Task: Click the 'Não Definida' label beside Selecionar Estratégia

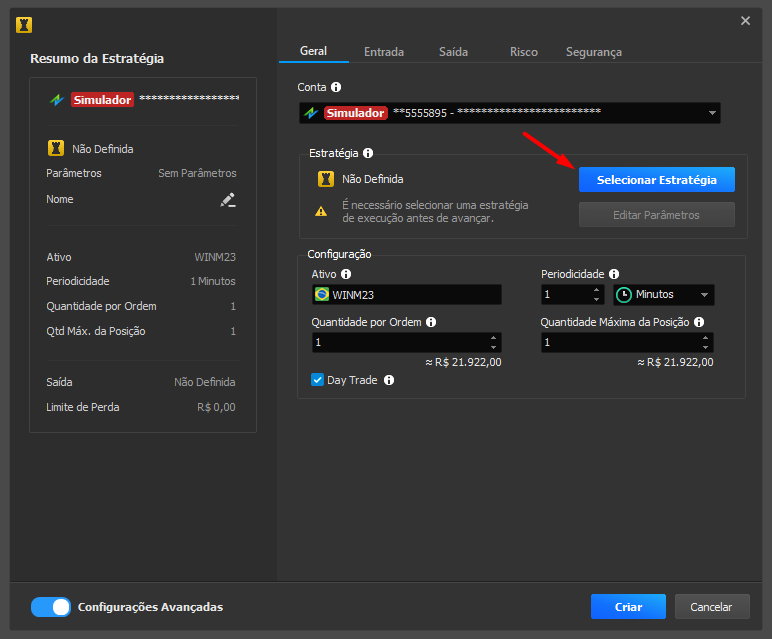Action: (x=373, y=179)
